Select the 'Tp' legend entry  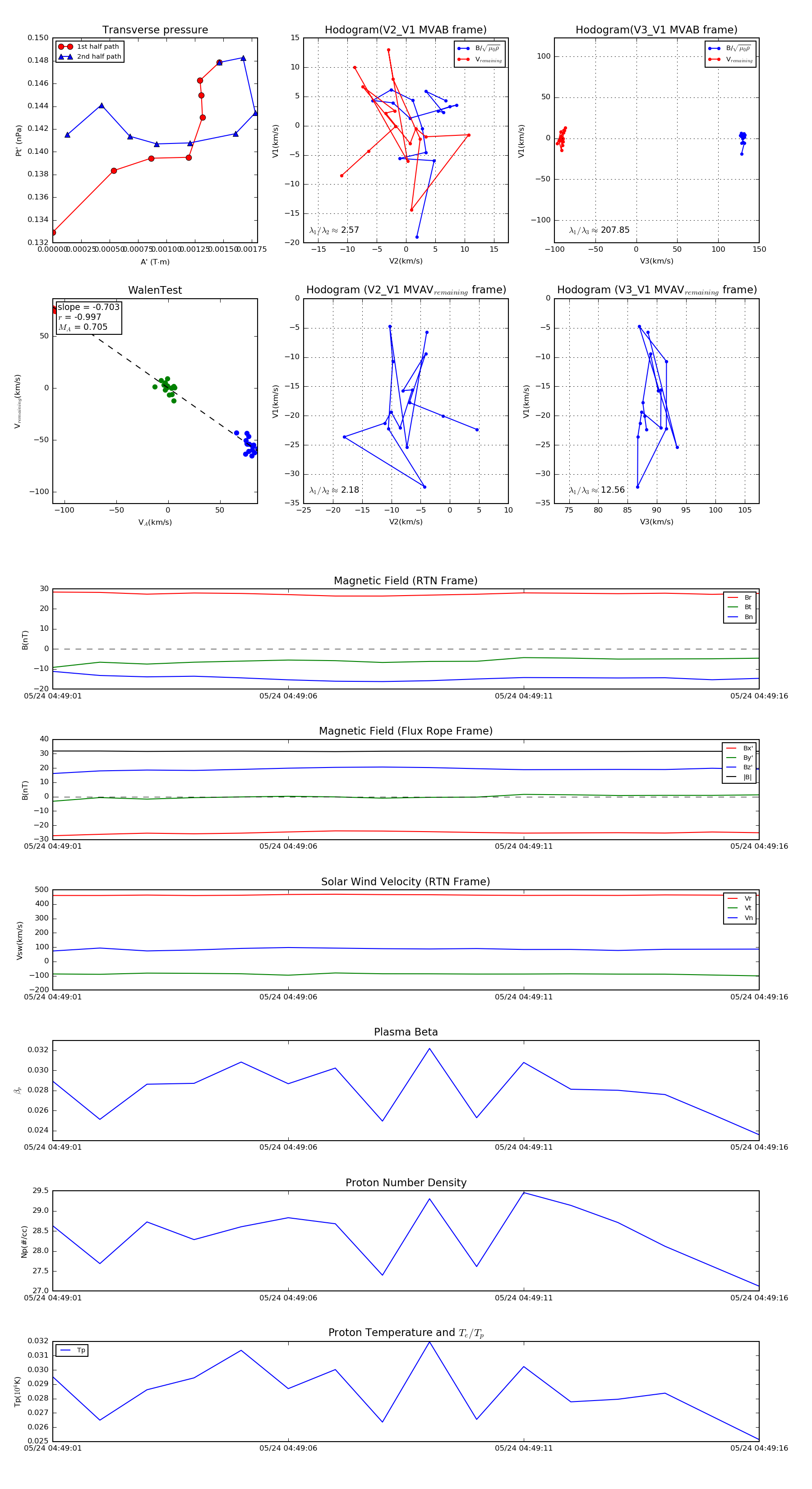pos(73,1350)
